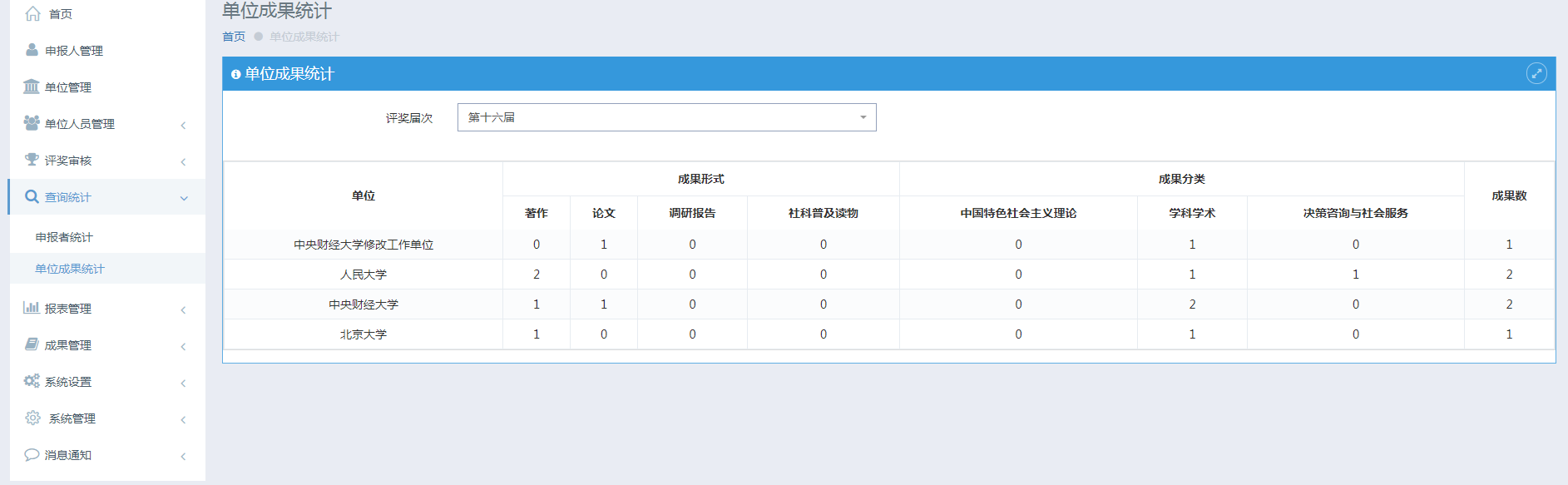The image size is (1568, 485).
Task: Expand the 系统管理 chevron
Action: click(x=183, y=419)
